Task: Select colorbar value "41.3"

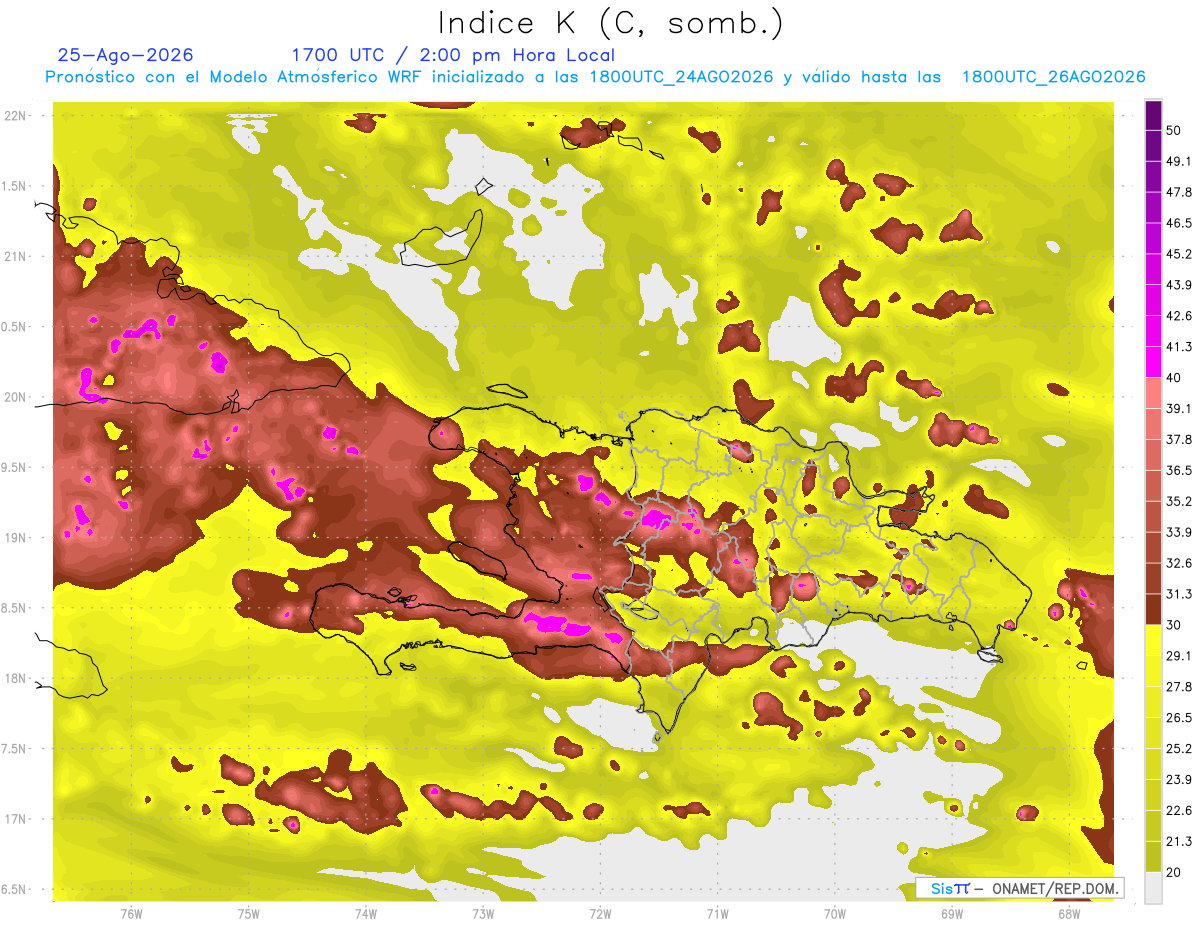Action: pos(1180,347)
